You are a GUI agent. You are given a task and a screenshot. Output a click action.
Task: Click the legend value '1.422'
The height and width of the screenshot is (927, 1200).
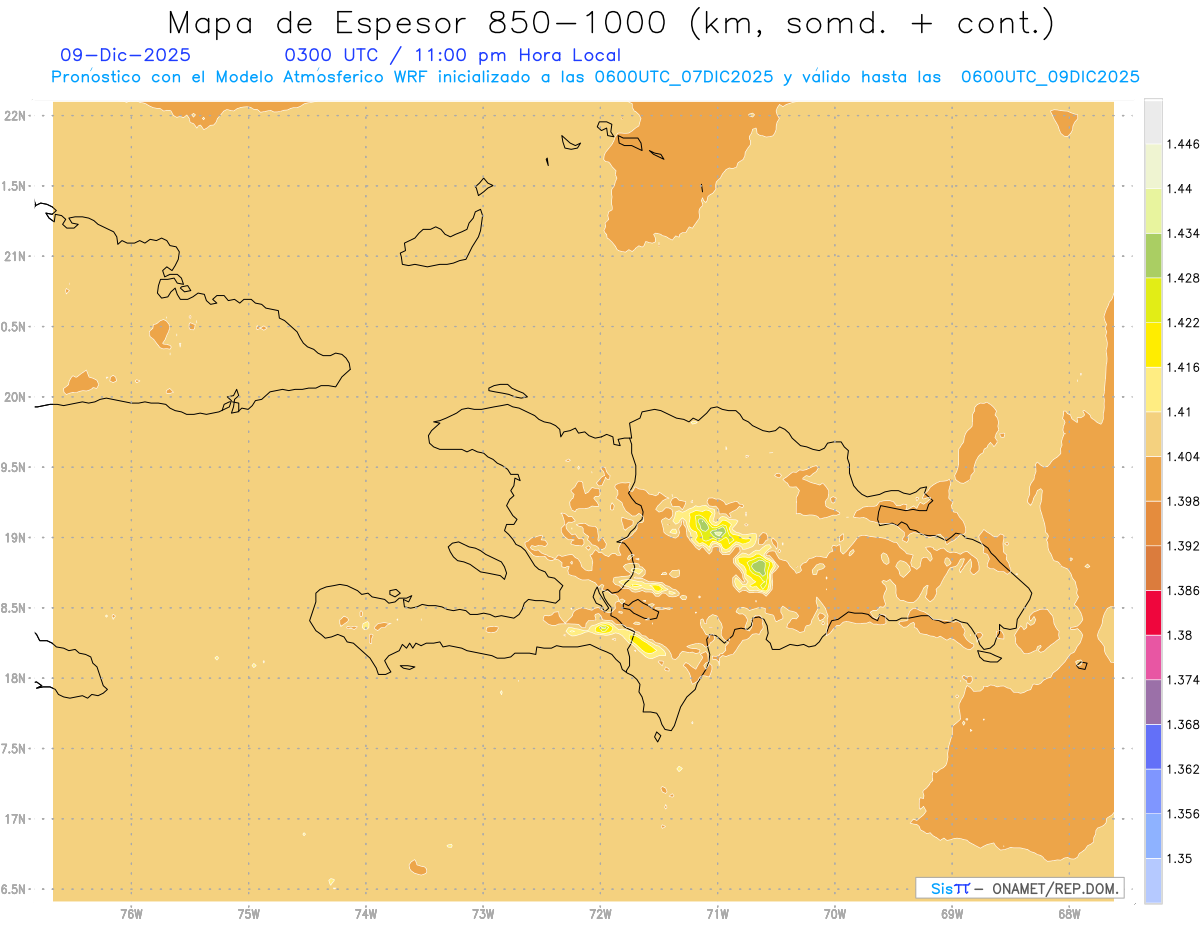point(1182,322)
